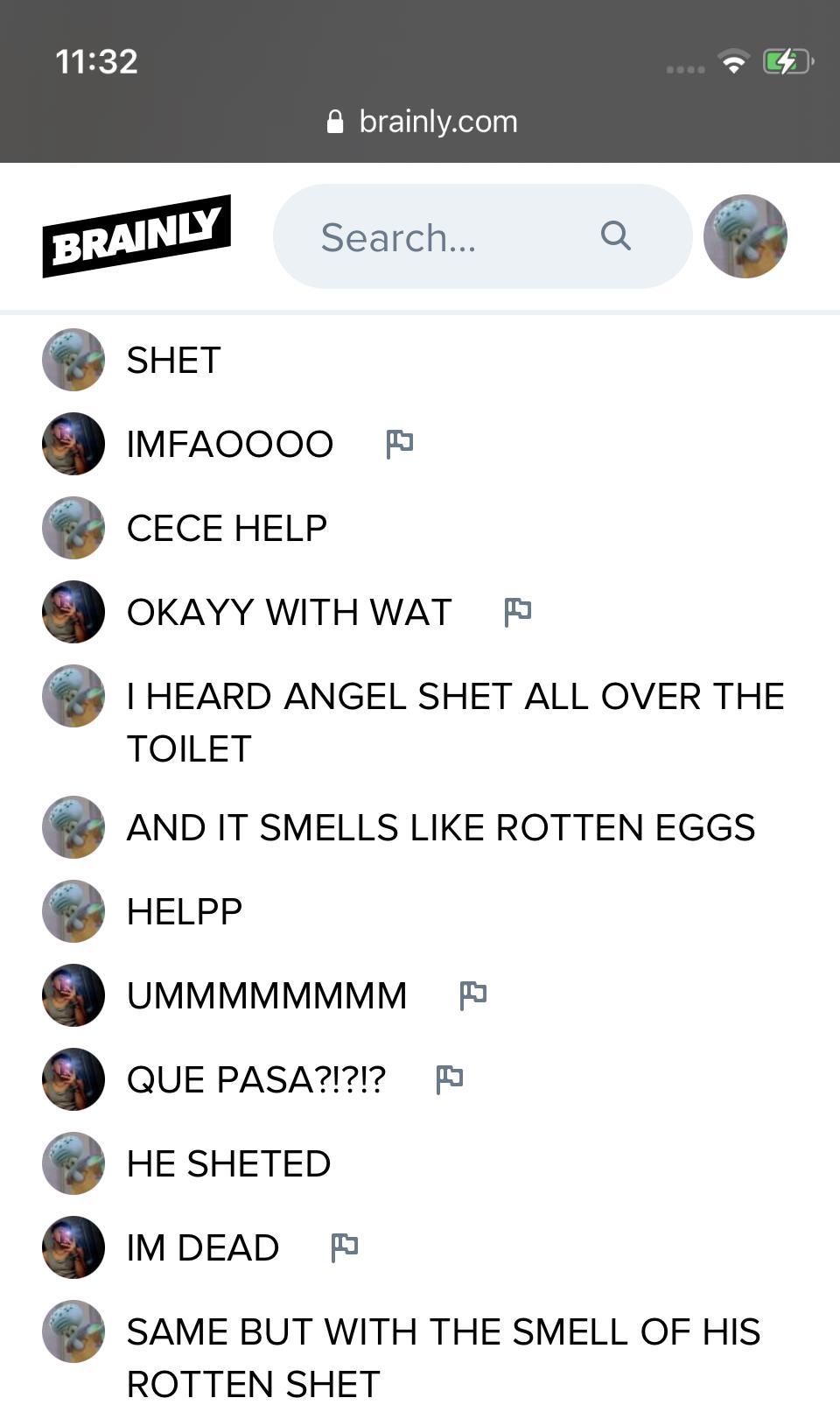
Task: Flag the IMFAOOOO comment
Action: coord(399,444)
